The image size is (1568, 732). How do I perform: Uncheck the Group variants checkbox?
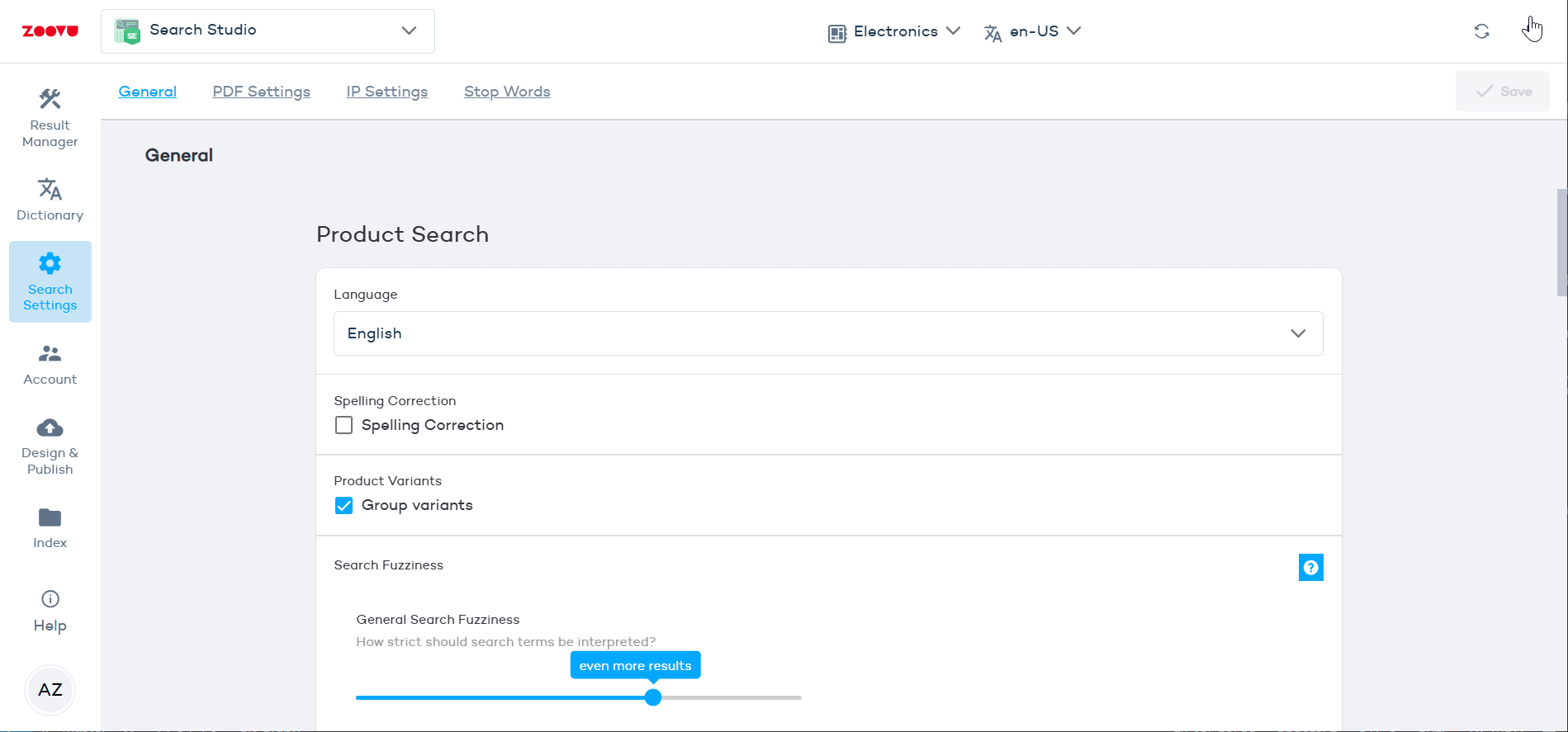pyautogui.click(x=344, y=505)
